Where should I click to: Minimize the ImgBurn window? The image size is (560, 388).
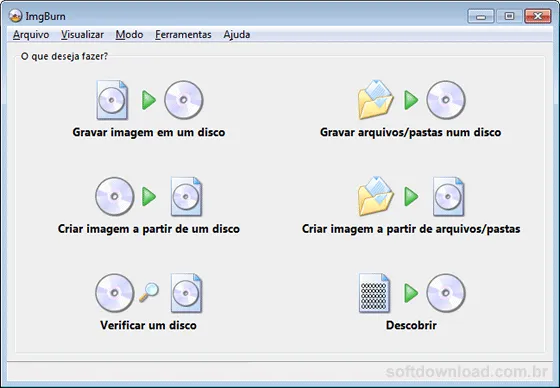coord(481,16)
